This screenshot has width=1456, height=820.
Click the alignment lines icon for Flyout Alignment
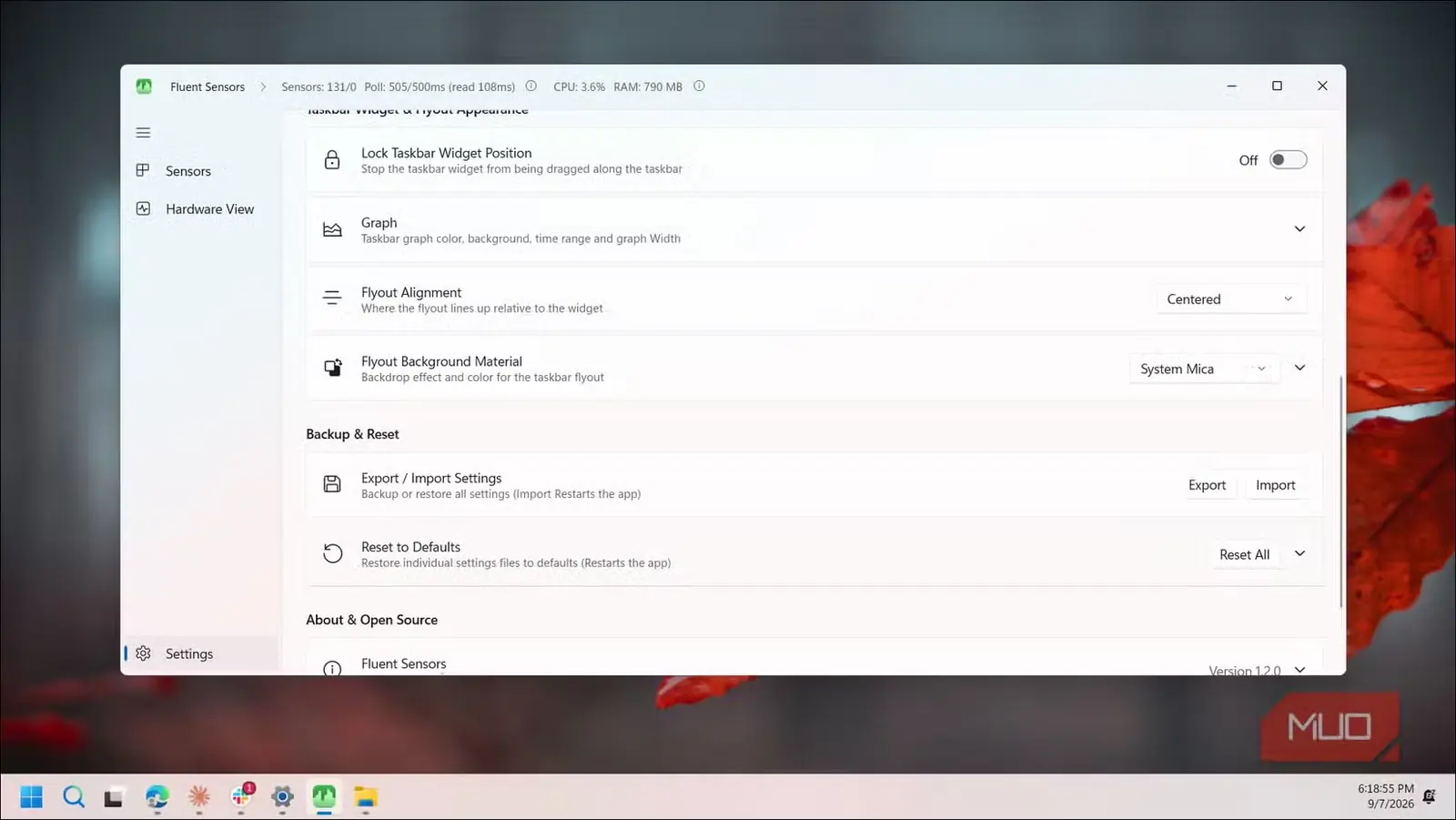click(x=332, y=299)
